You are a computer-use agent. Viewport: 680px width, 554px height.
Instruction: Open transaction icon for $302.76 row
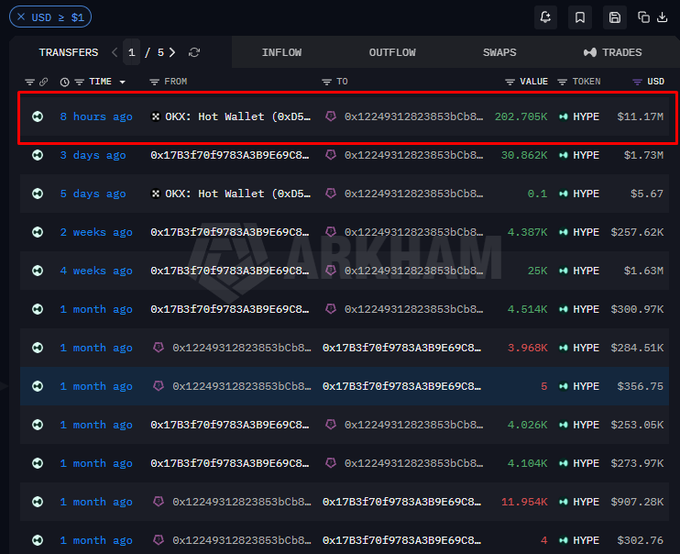[38, 540]
